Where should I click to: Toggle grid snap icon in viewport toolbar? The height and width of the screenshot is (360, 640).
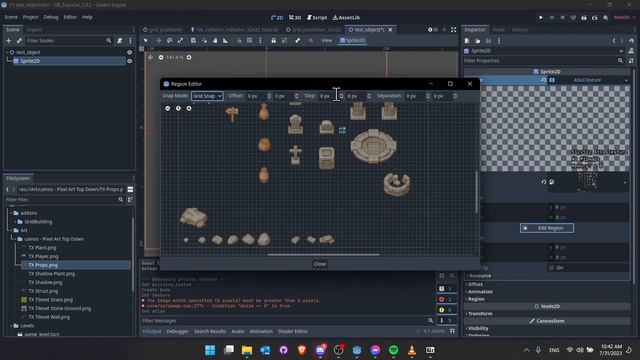point(249,40)
